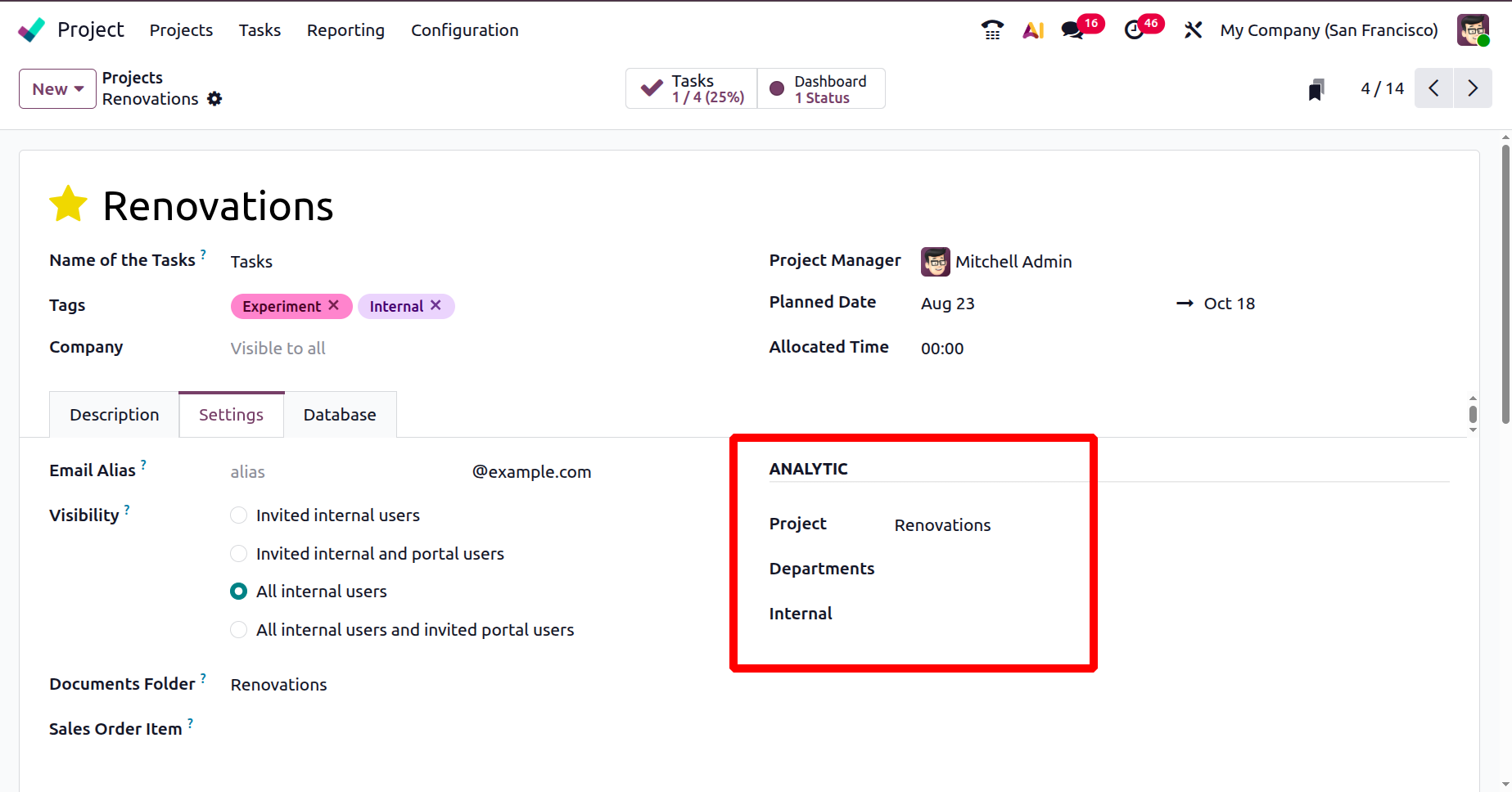Click the bookmark icon in the header

pos(1316,89)
